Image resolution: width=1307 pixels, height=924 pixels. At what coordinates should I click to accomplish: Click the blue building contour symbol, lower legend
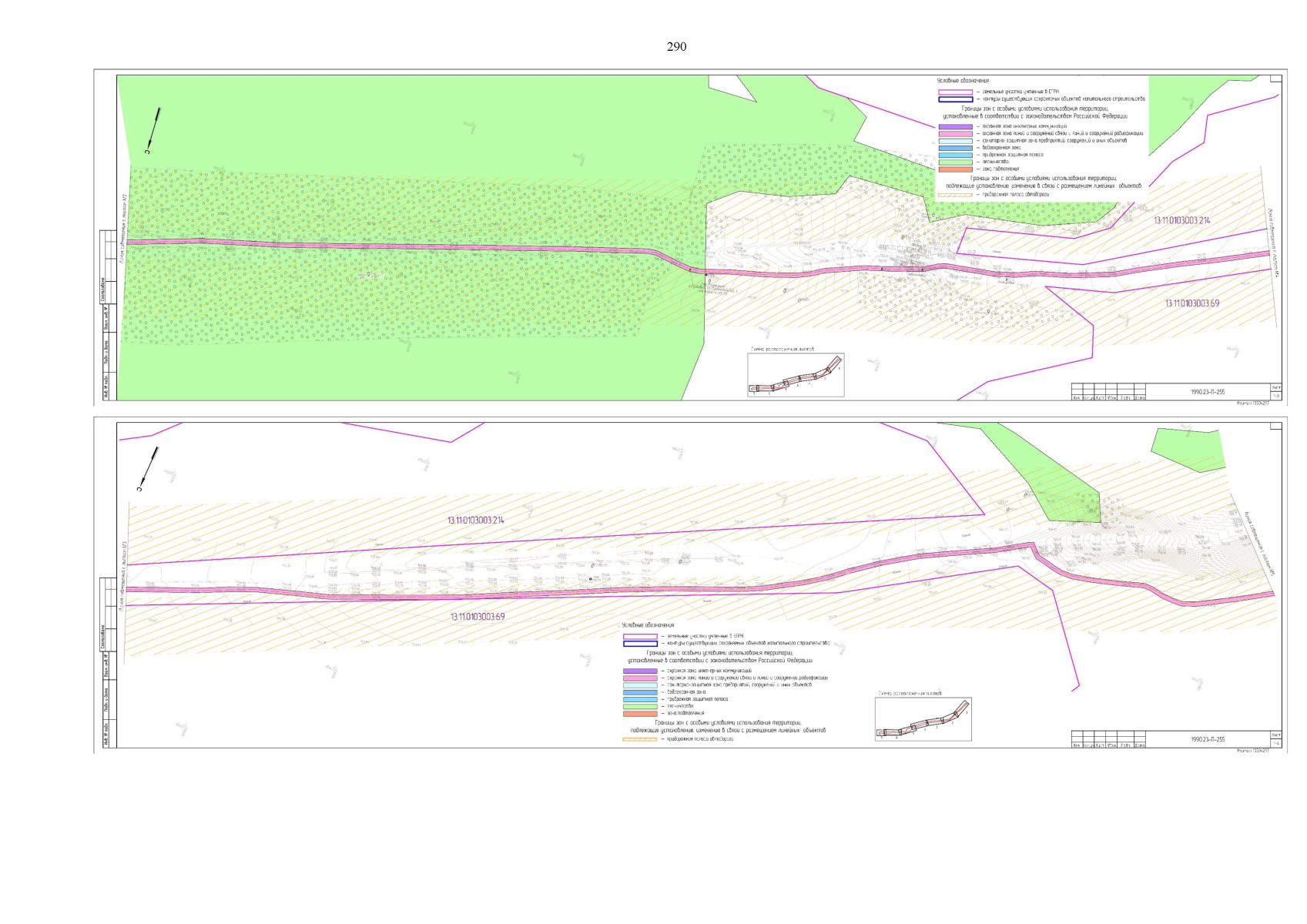(x=639, y=643)
